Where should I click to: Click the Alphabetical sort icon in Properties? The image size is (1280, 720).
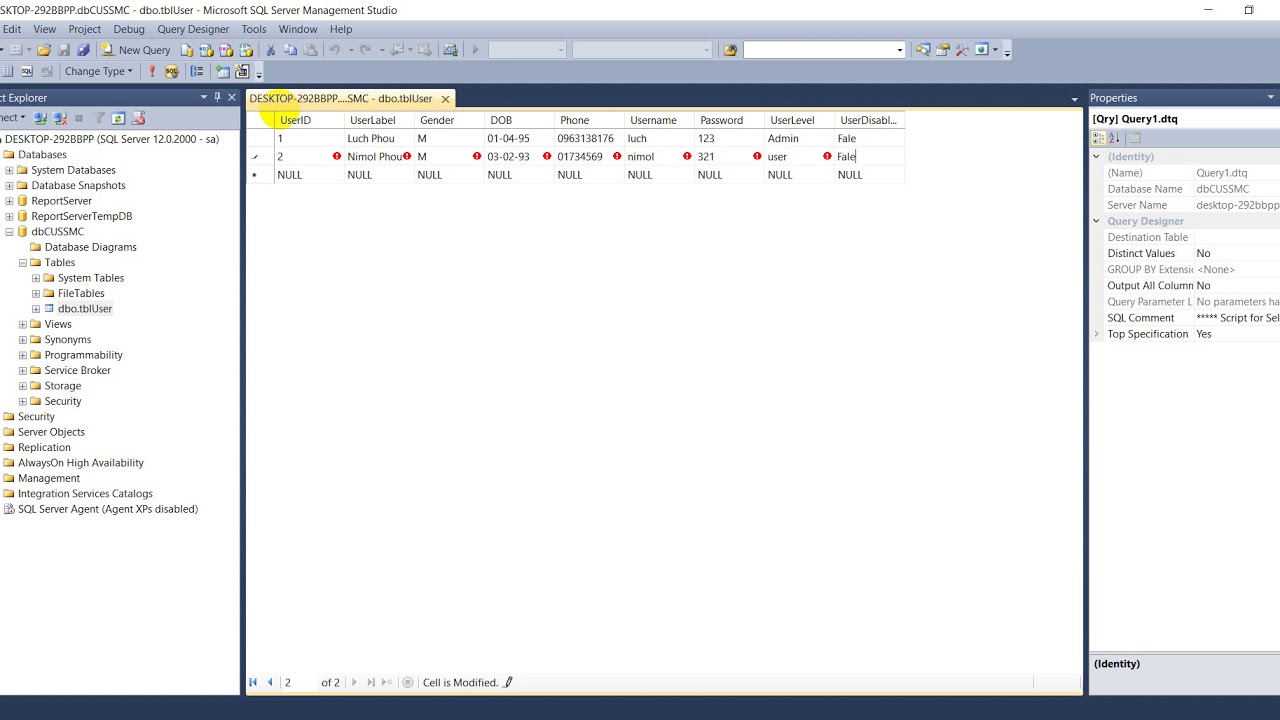coord(1114,138)
